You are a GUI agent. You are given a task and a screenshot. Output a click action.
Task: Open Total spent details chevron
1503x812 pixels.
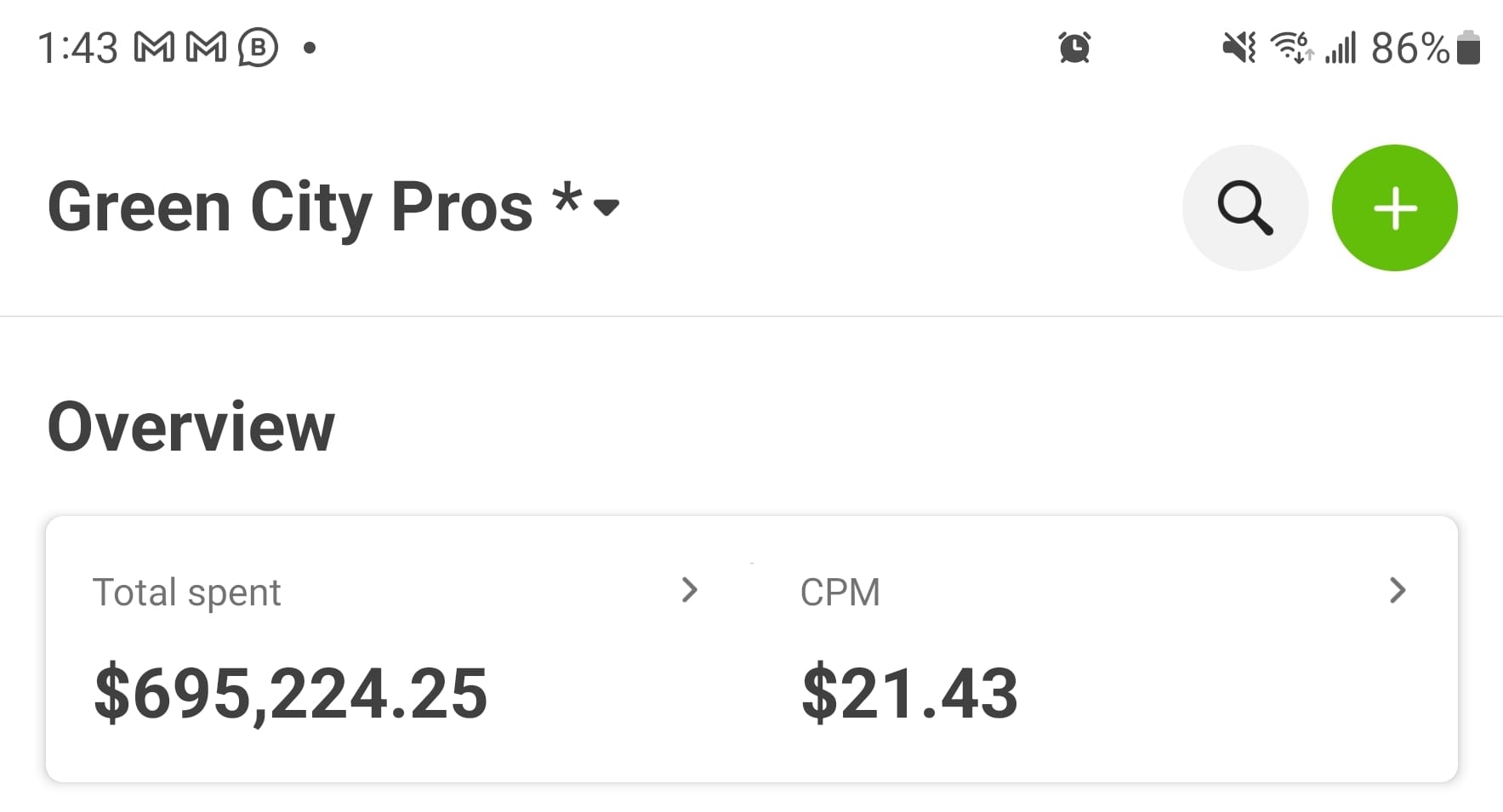pyautogui.click(x=690, y=590)
